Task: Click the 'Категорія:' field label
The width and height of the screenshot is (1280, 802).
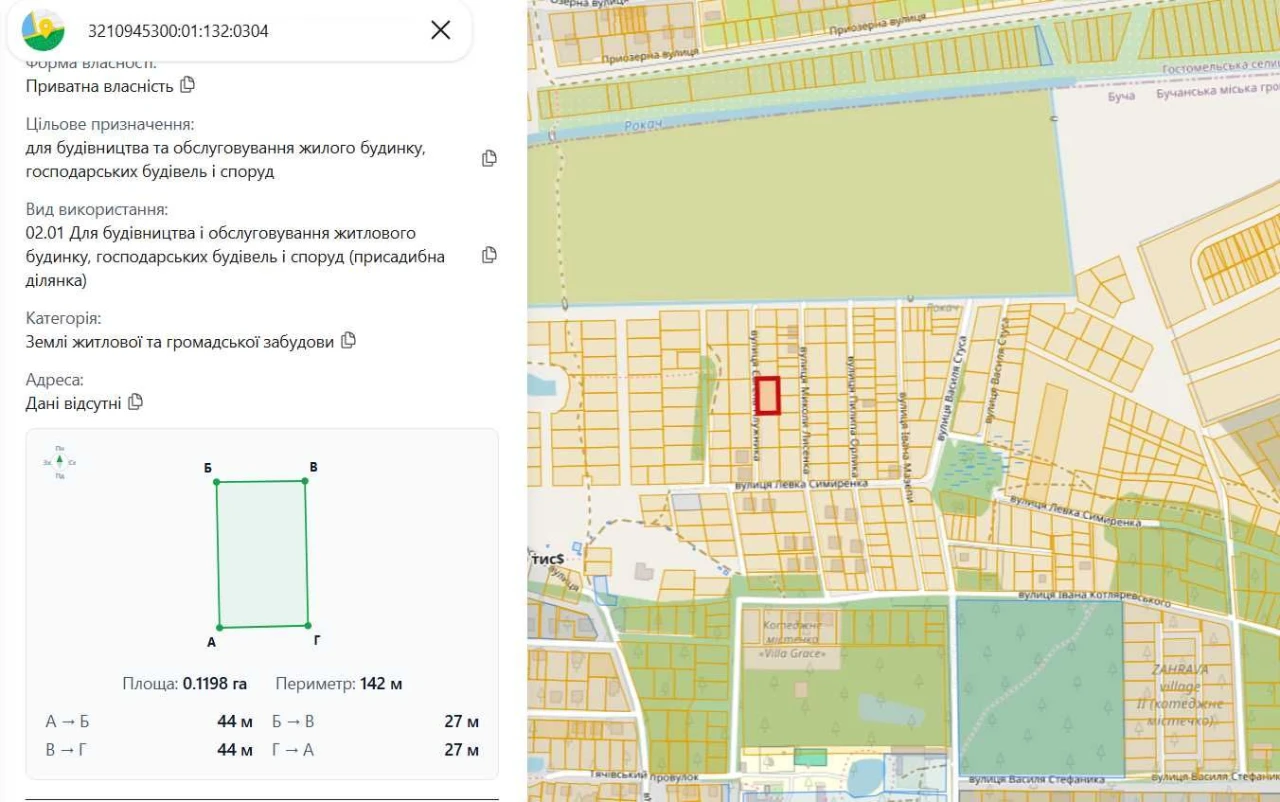Action: (63, 318)
